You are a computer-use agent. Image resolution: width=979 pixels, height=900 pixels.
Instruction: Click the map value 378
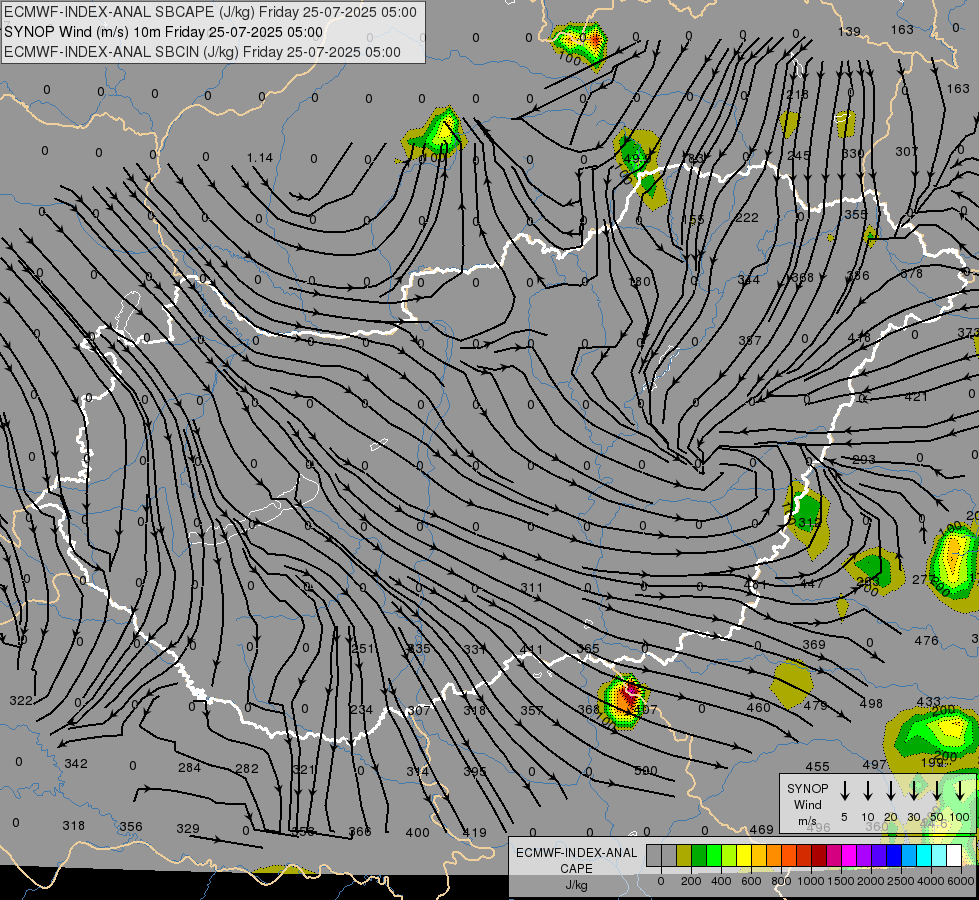(912, 273)
